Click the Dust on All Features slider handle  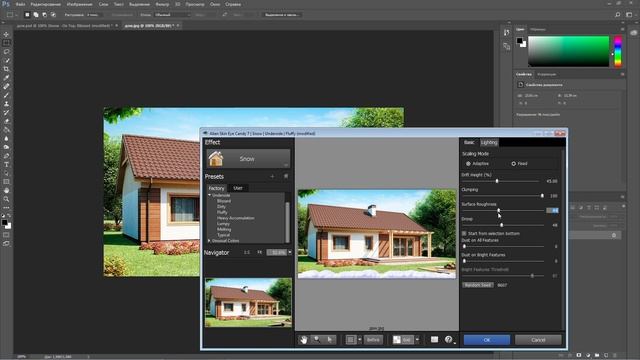pyautogui.click(x=464, y=246)
